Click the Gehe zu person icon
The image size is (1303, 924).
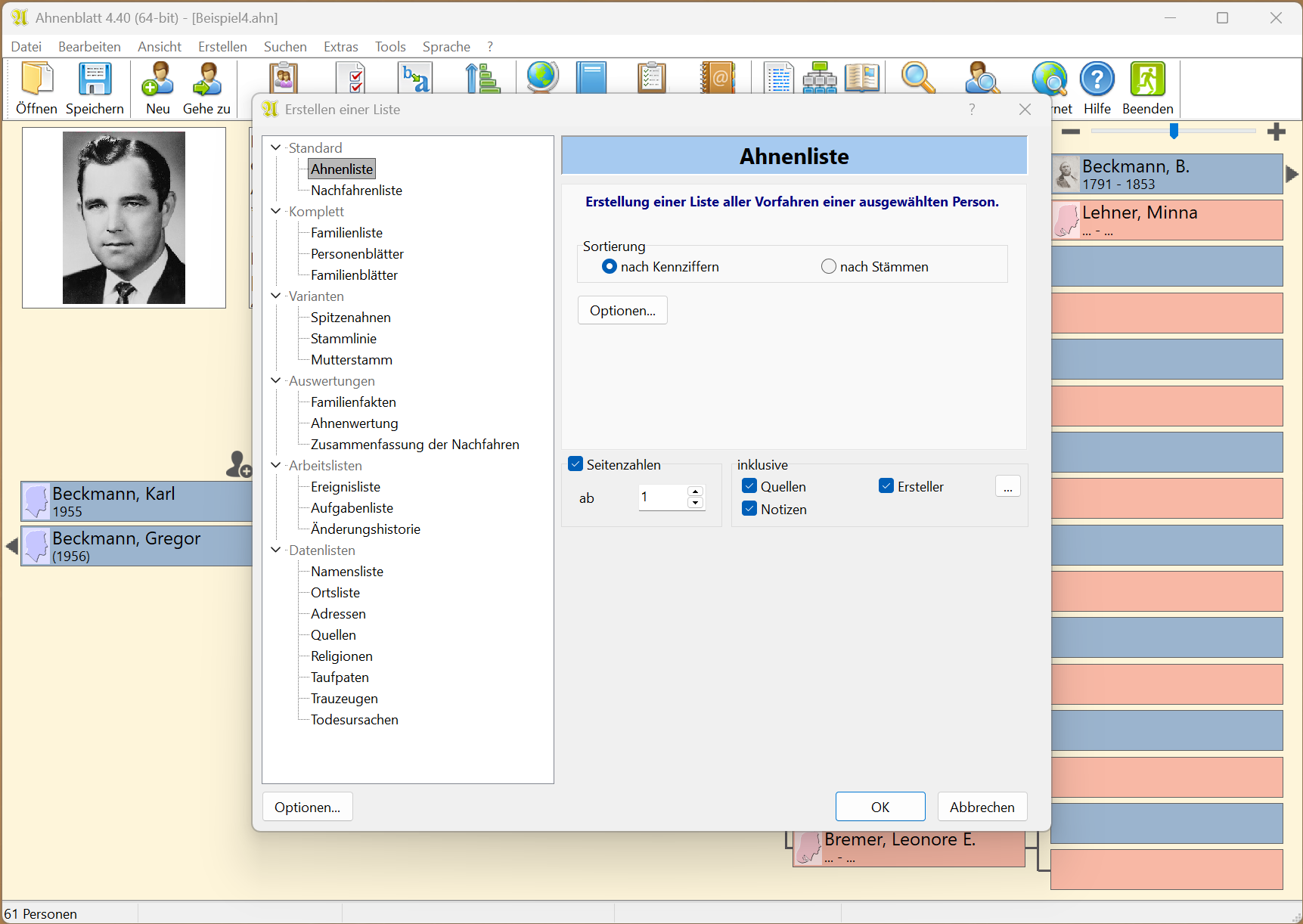tap(206, 80)
